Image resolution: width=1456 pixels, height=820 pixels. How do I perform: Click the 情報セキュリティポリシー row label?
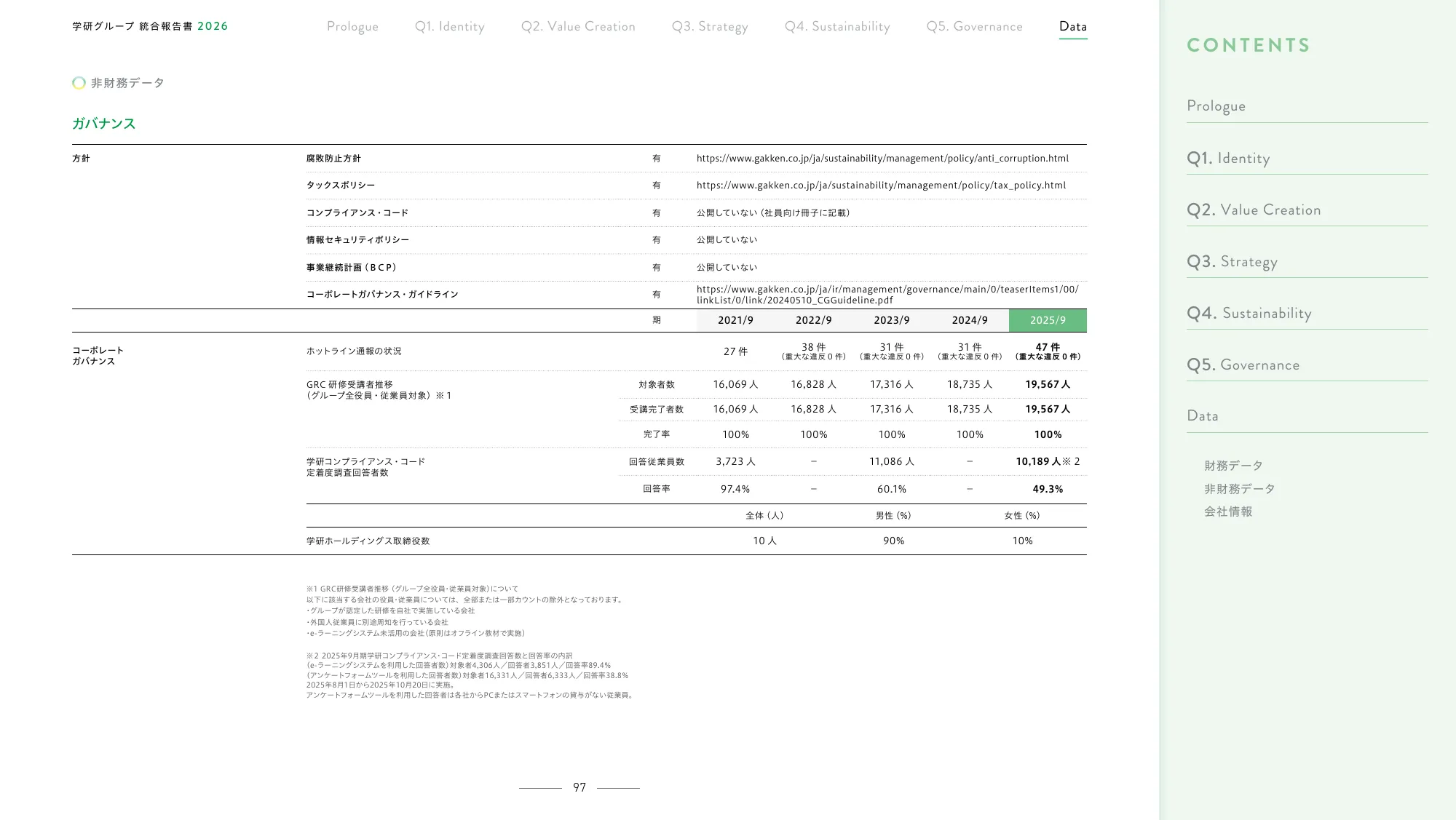point(357,240)
